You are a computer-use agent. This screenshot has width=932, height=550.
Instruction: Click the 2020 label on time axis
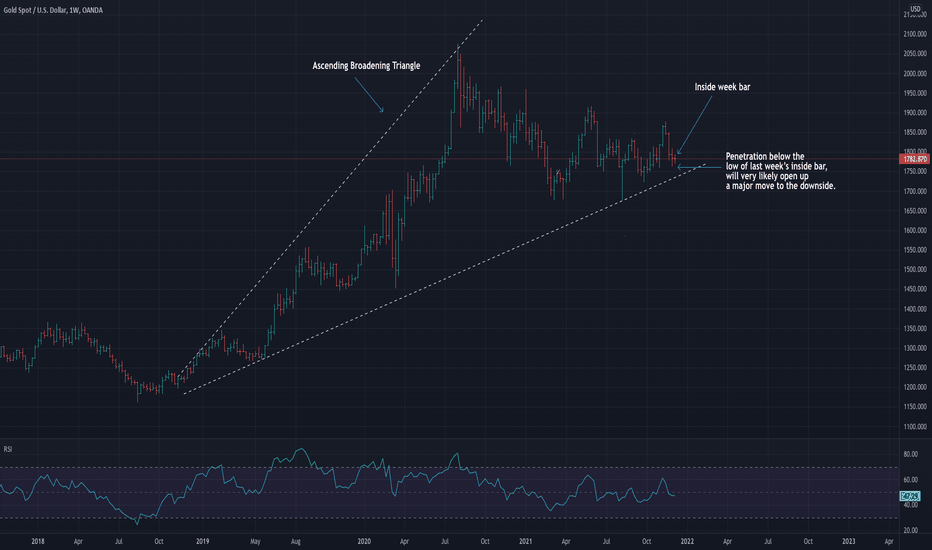364,542
